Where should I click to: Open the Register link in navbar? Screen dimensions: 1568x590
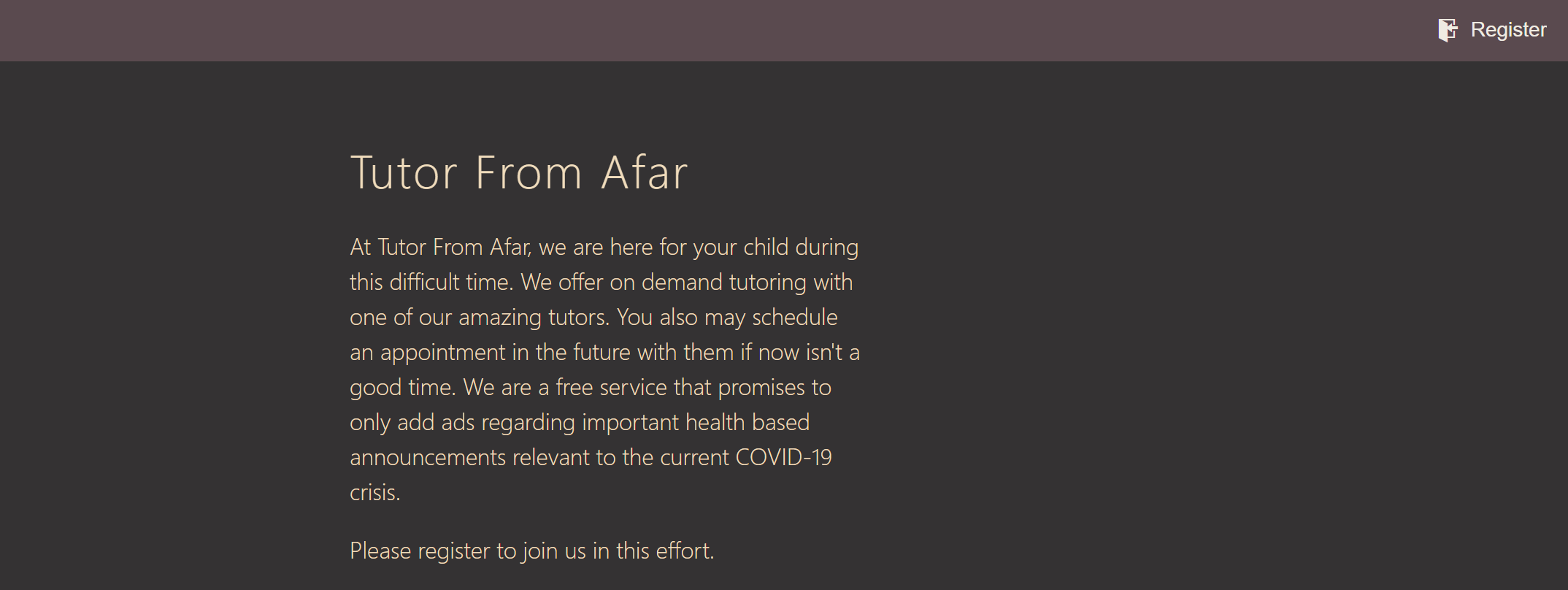click(1492, 30)
